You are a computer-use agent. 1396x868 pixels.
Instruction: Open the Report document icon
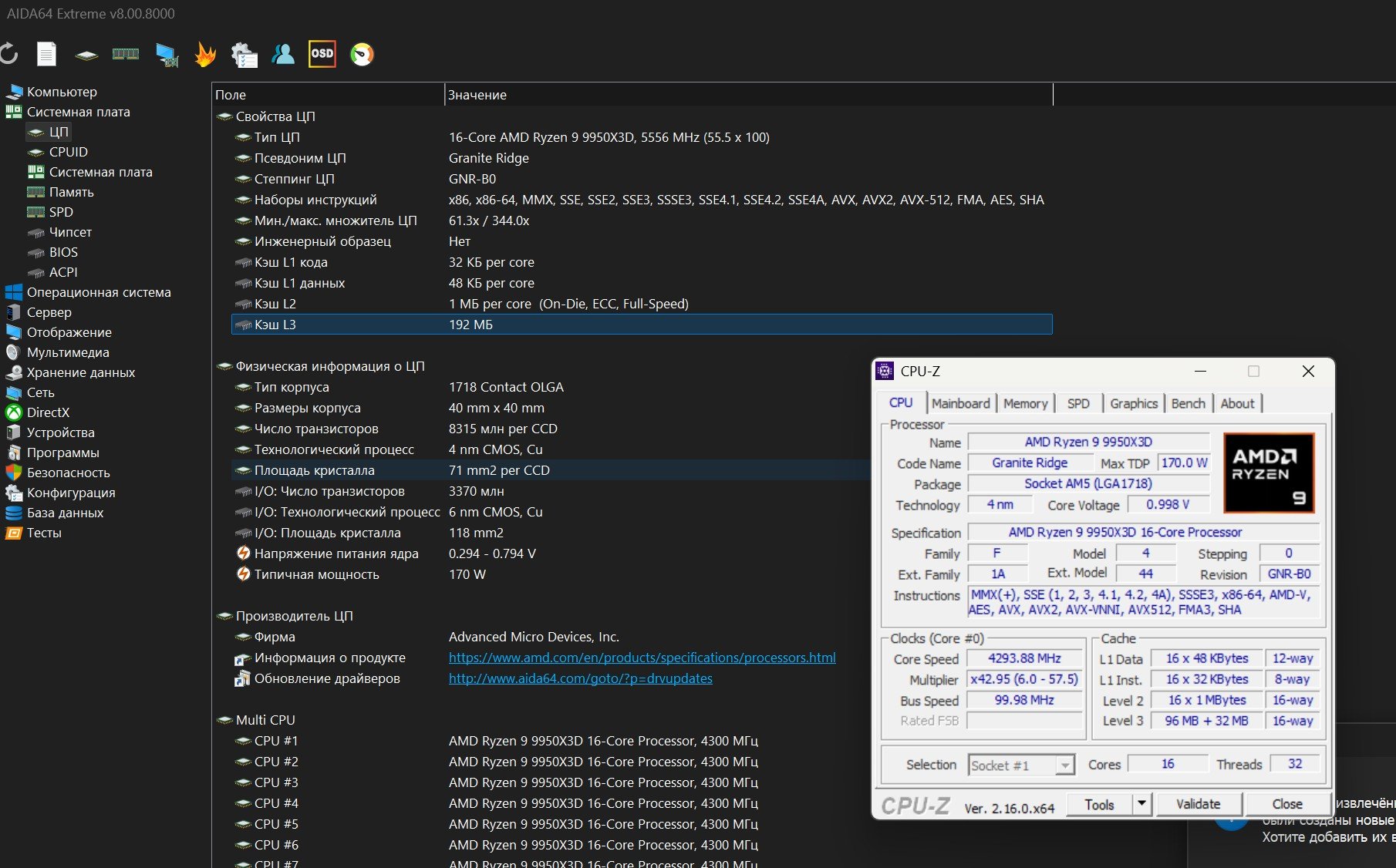47,54
